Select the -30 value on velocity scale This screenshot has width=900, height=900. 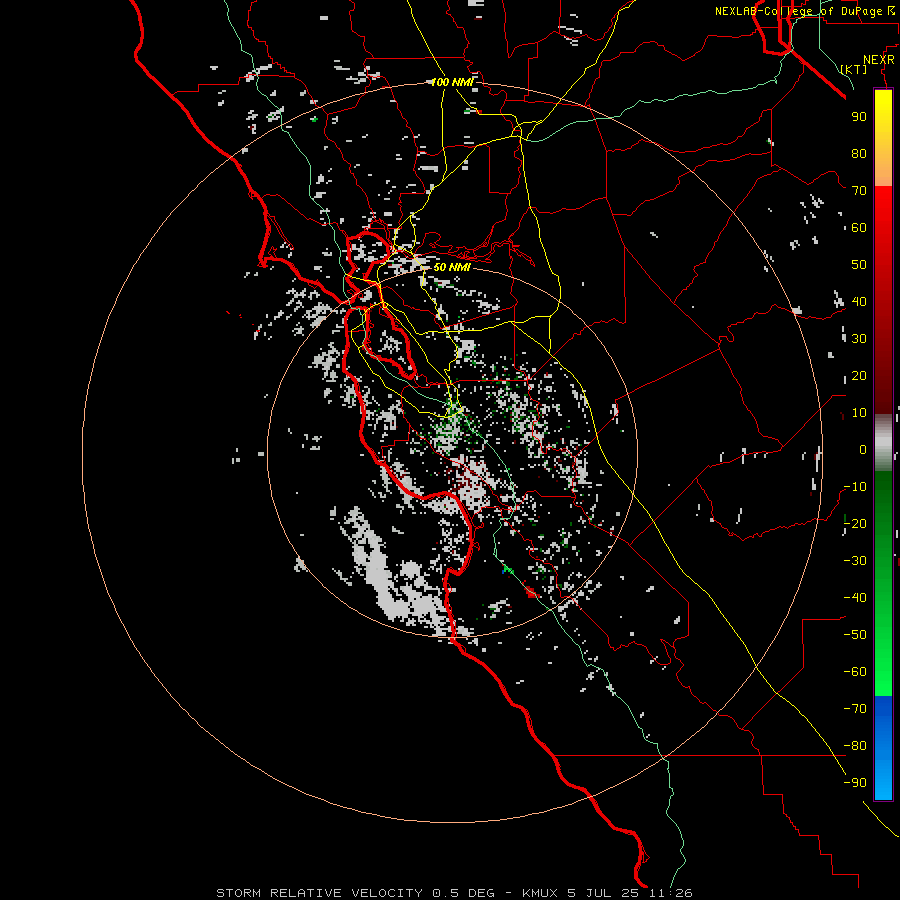855,561
